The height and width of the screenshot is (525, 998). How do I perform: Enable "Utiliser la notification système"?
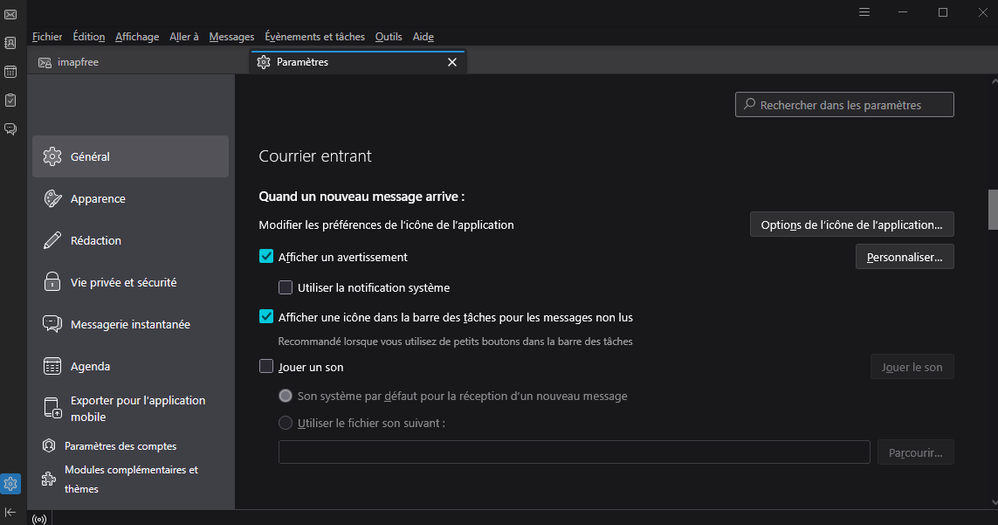286,288
